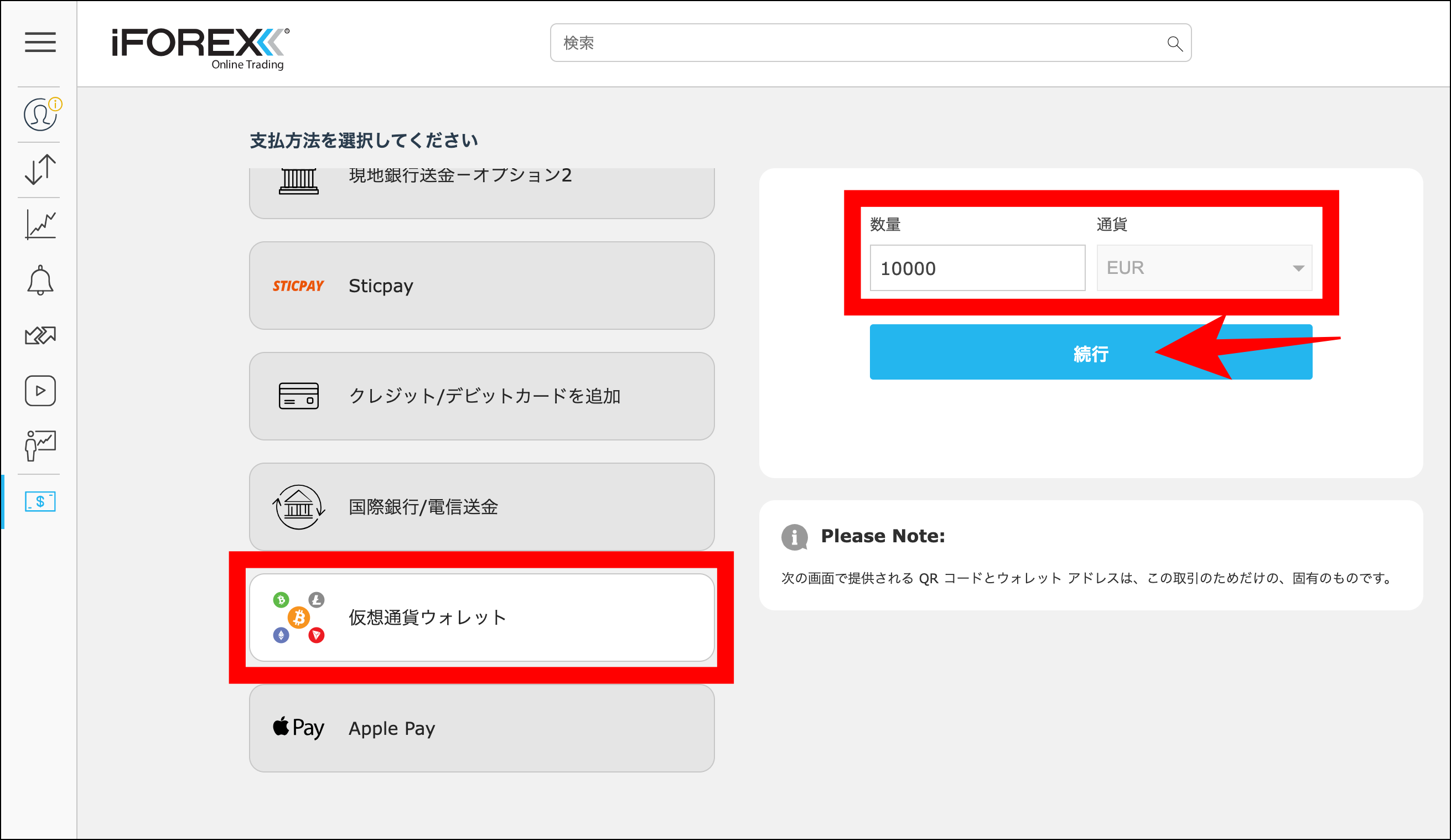1451x840 pixels.
Task: Click the blue 続行 continue button
Action: 1090,355
